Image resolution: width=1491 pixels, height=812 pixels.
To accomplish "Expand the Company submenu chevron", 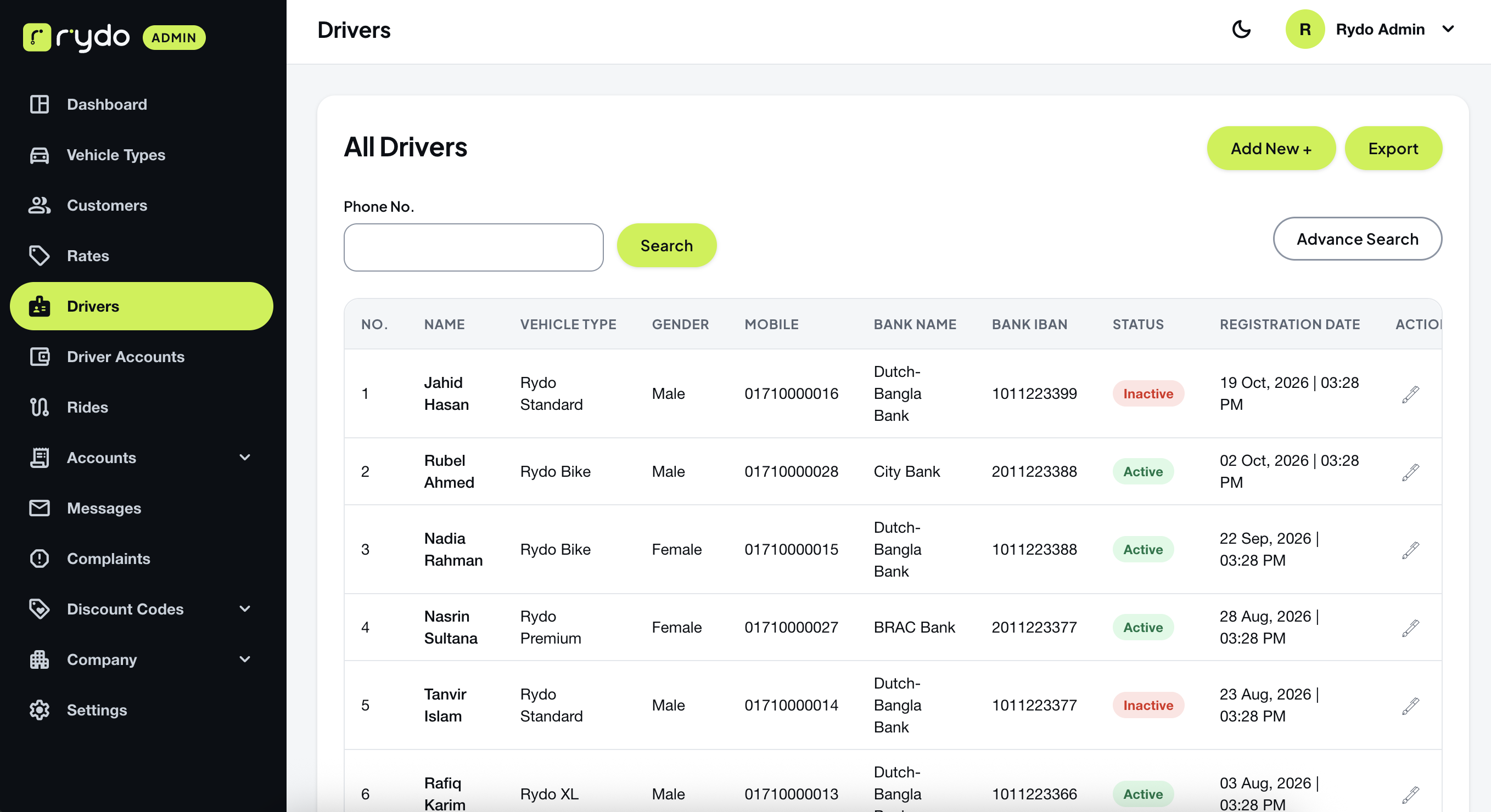I will 245,659.
